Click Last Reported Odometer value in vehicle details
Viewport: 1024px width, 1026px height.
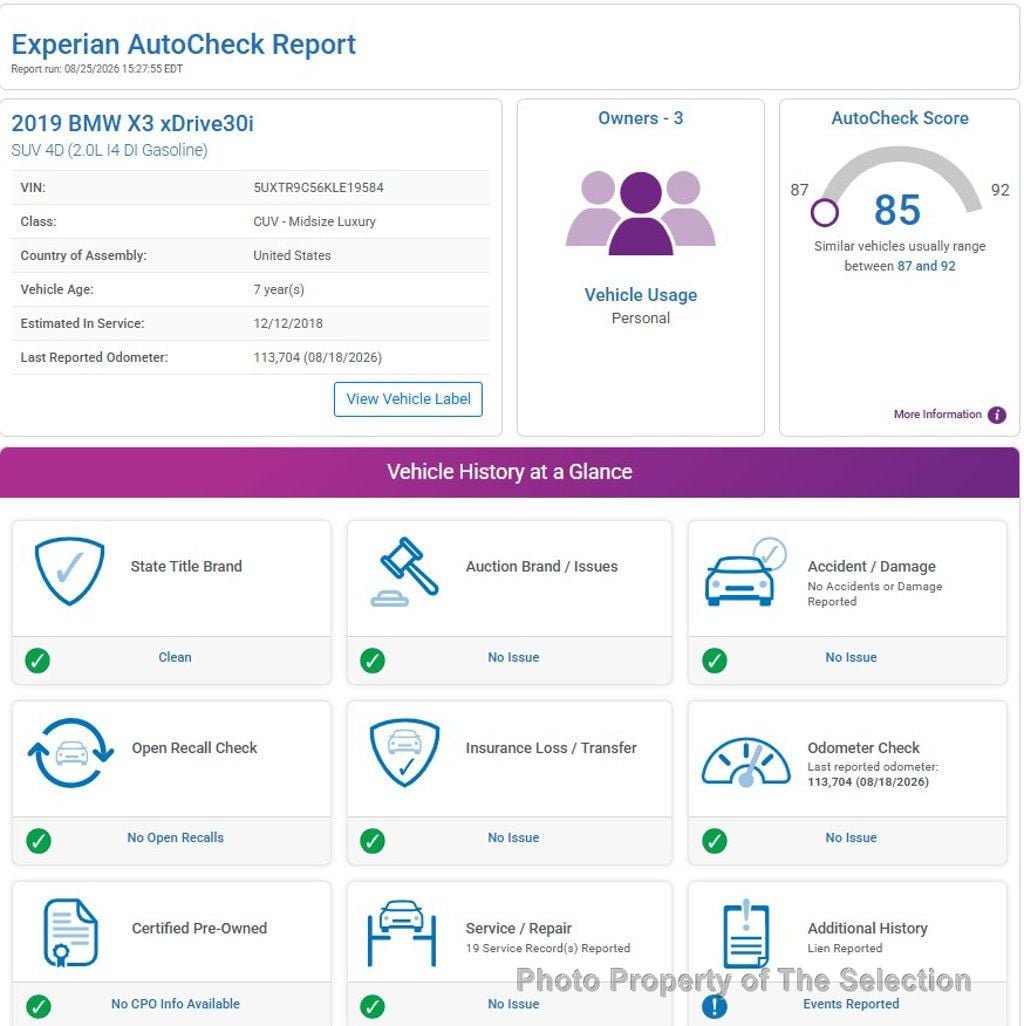click(x=317, y=357)
